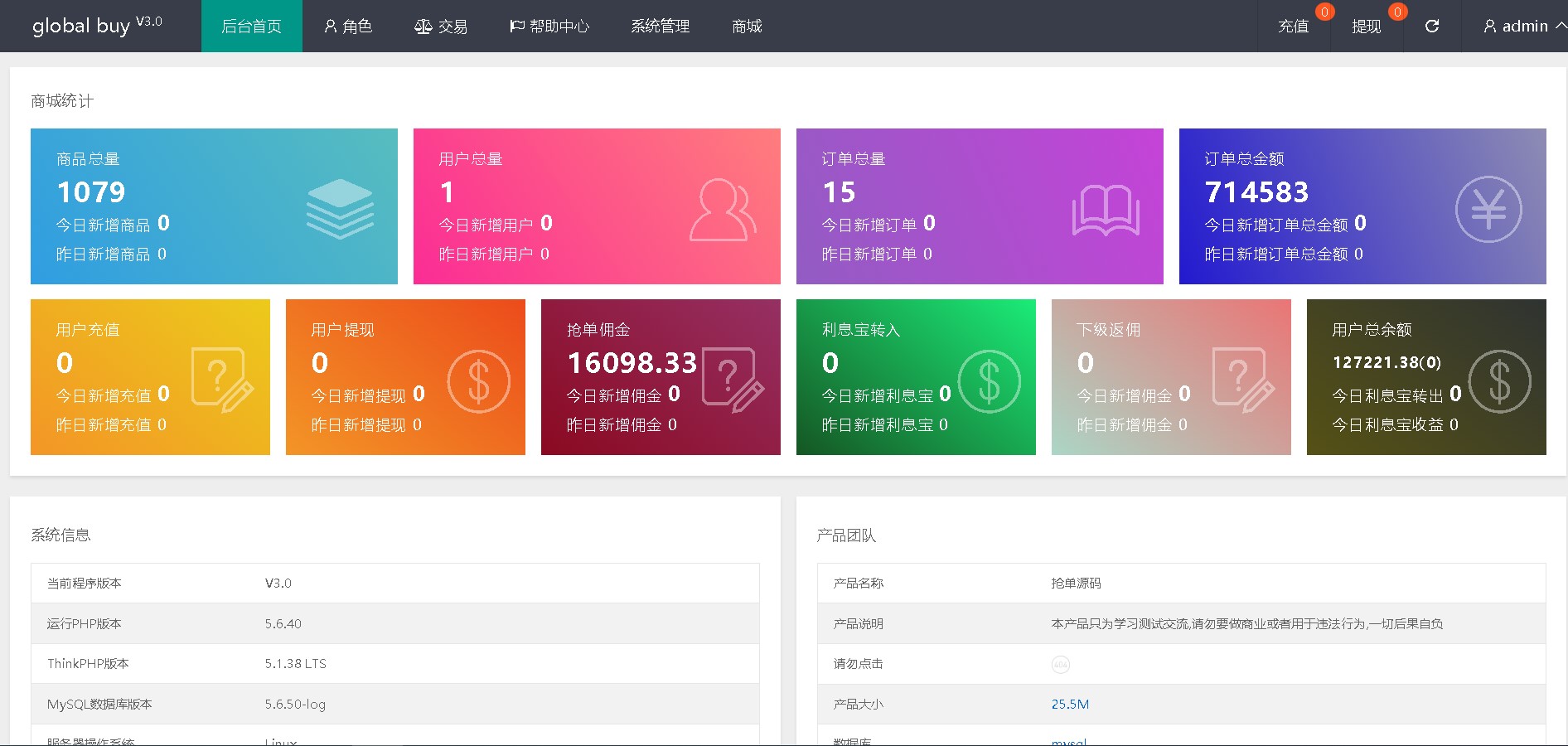
Task: Open the 系统管理 menu item
Action: (x=660, y=27)
